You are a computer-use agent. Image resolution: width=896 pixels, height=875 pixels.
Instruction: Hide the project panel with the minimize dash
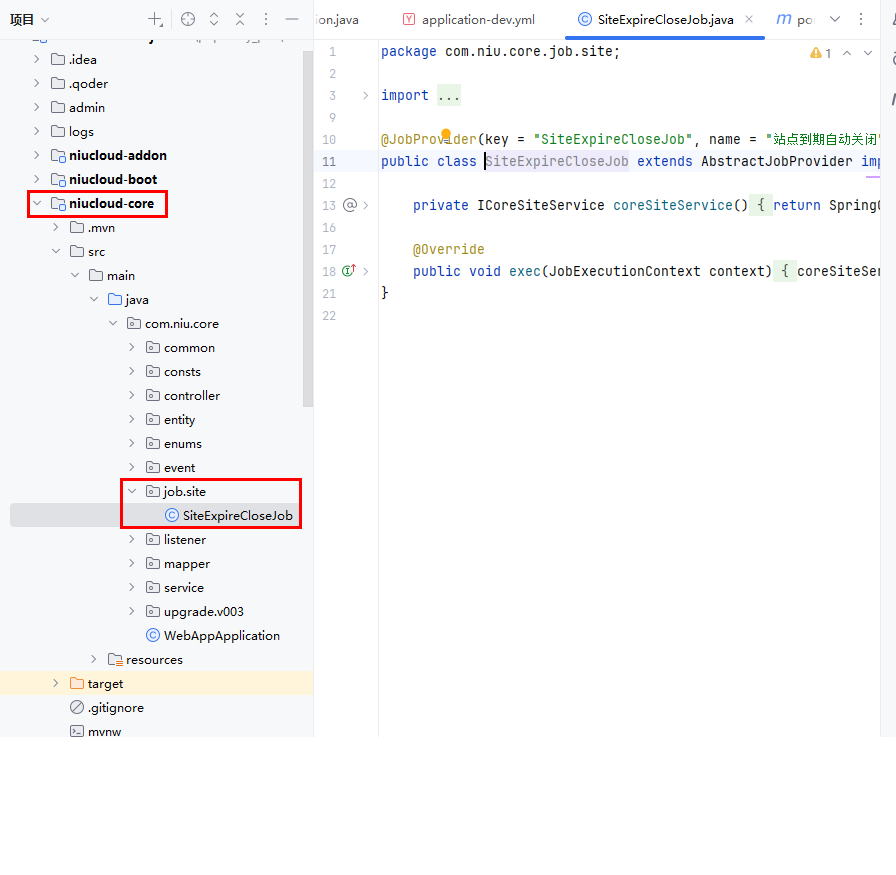[292, 19]
